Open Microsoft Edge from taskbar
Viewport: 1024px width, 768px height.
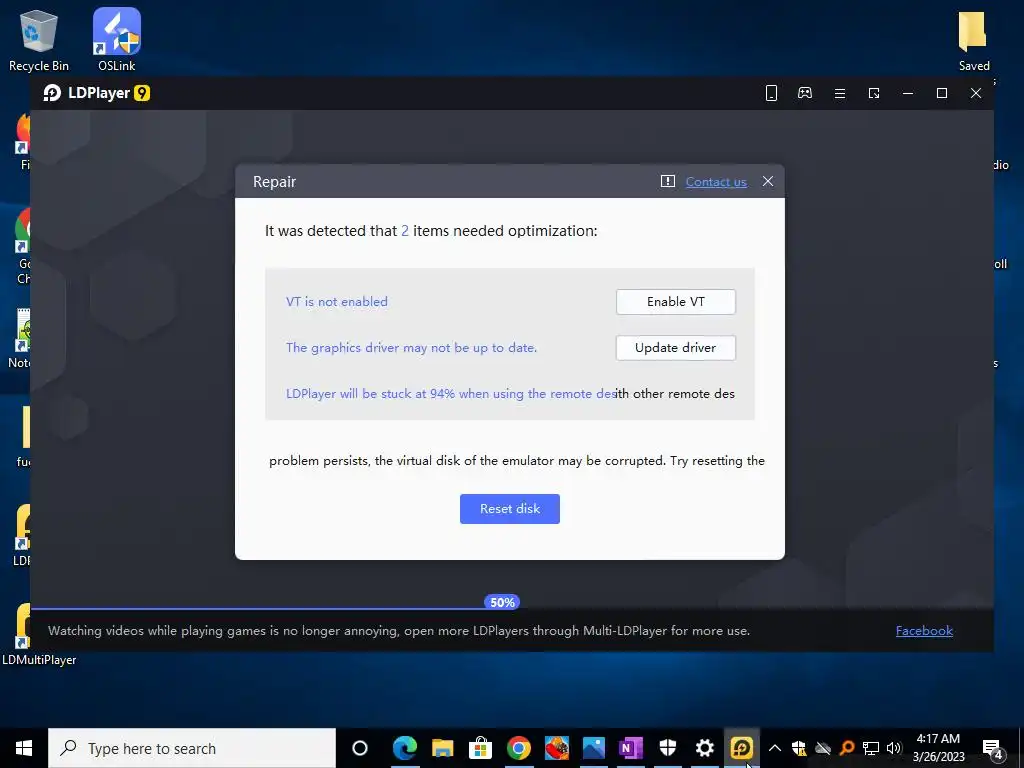click(x=405, y=748)
